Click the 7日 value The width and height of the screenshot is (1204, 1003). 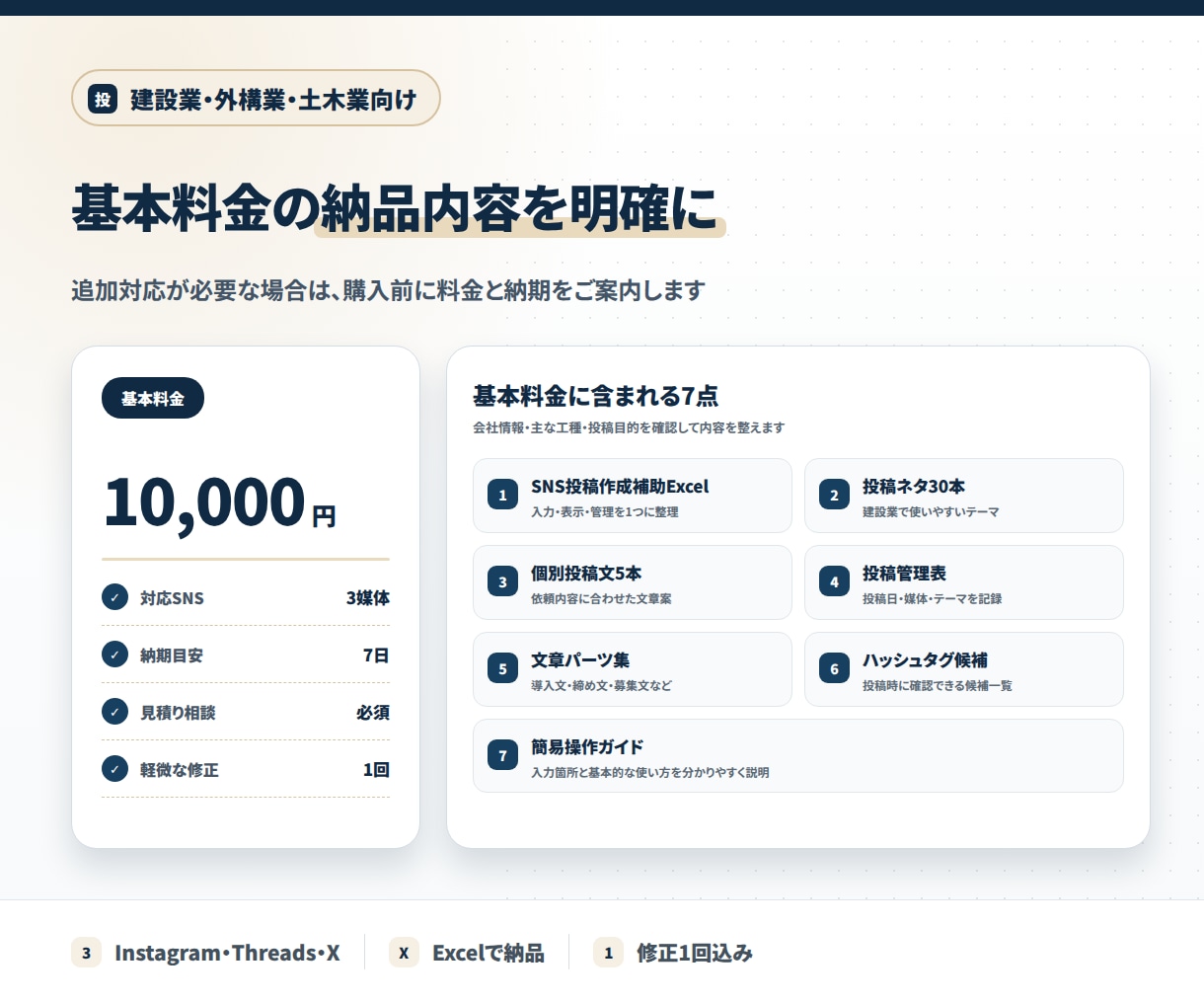(376, 656)
